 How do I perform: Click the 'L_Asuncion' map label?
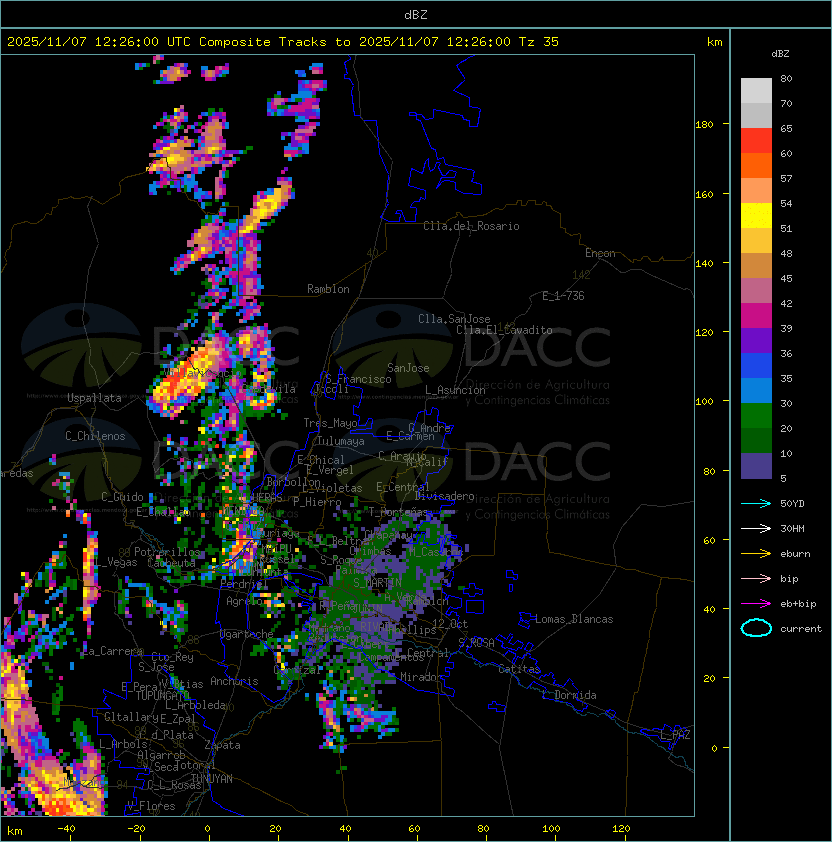pyautogui.click(x=455, y=390)
